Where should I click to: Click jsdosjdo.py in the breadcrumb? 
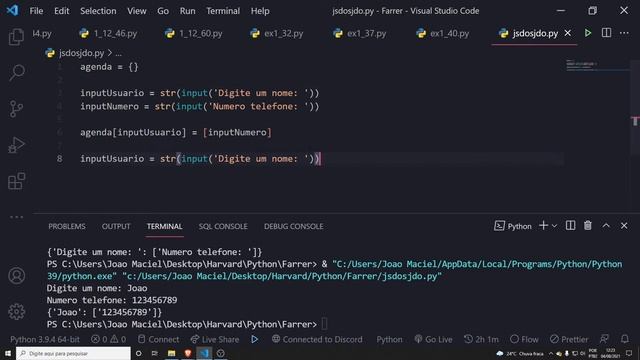pos(81,53)
